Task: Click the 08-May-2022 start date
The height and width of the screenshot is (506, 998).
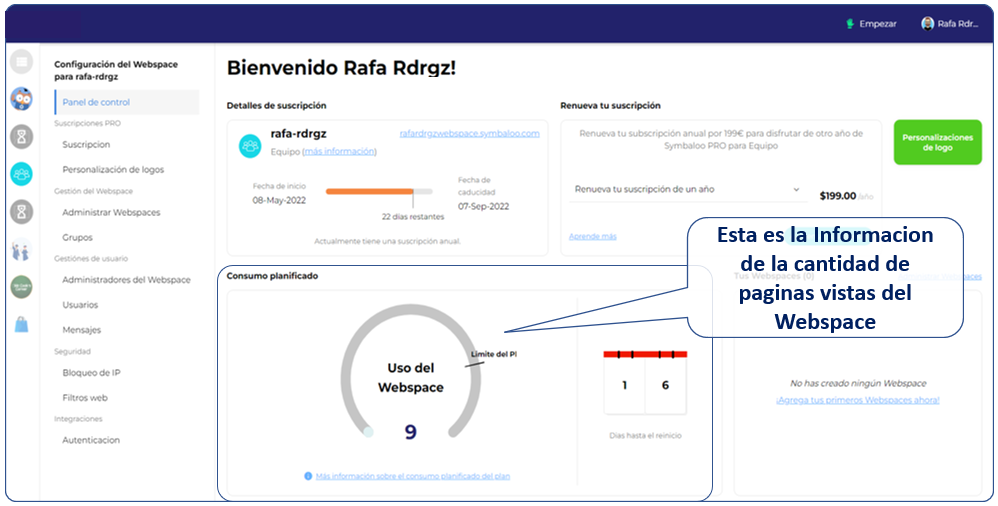Action: (279, 200)
